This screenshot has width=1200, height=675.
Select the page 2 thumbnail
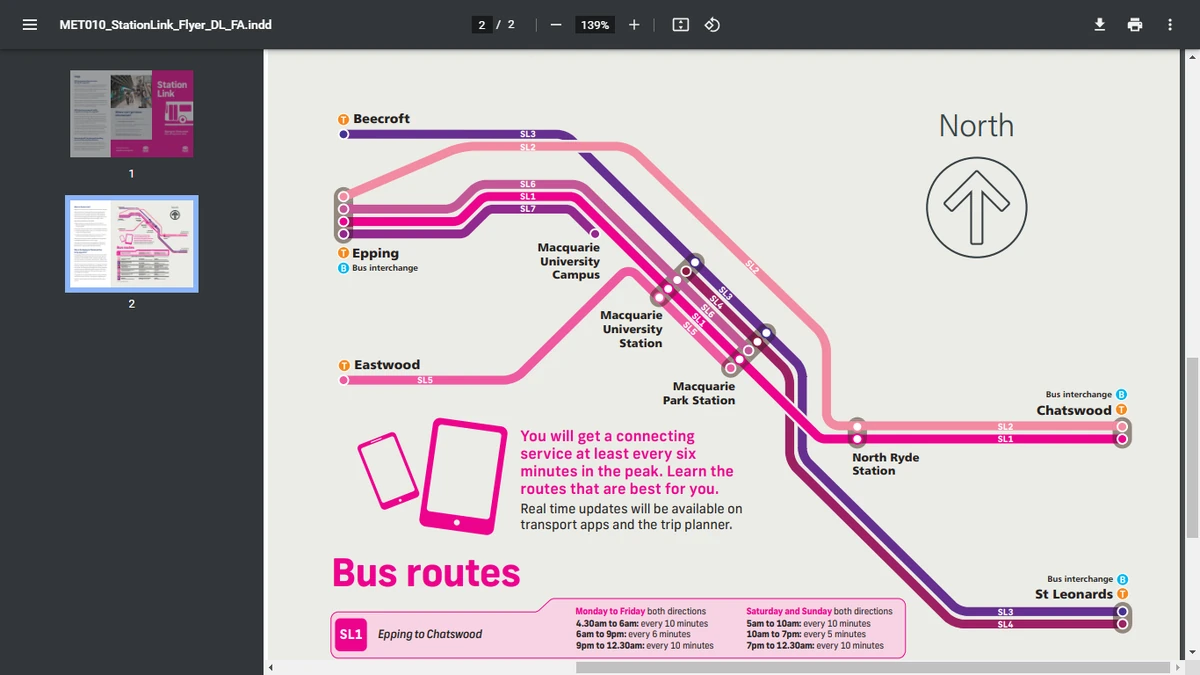(130, 243)
